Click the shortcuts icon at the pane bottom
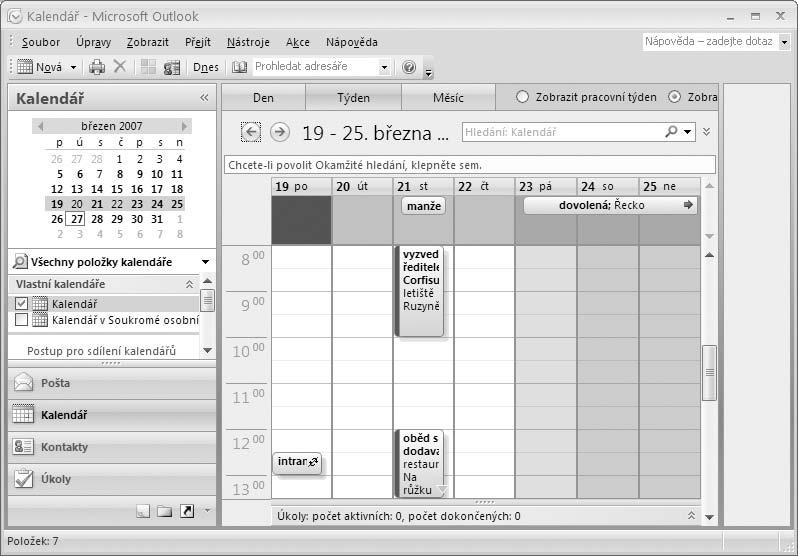The width and height of the screenshot is (798, 556). pos(187,511)
